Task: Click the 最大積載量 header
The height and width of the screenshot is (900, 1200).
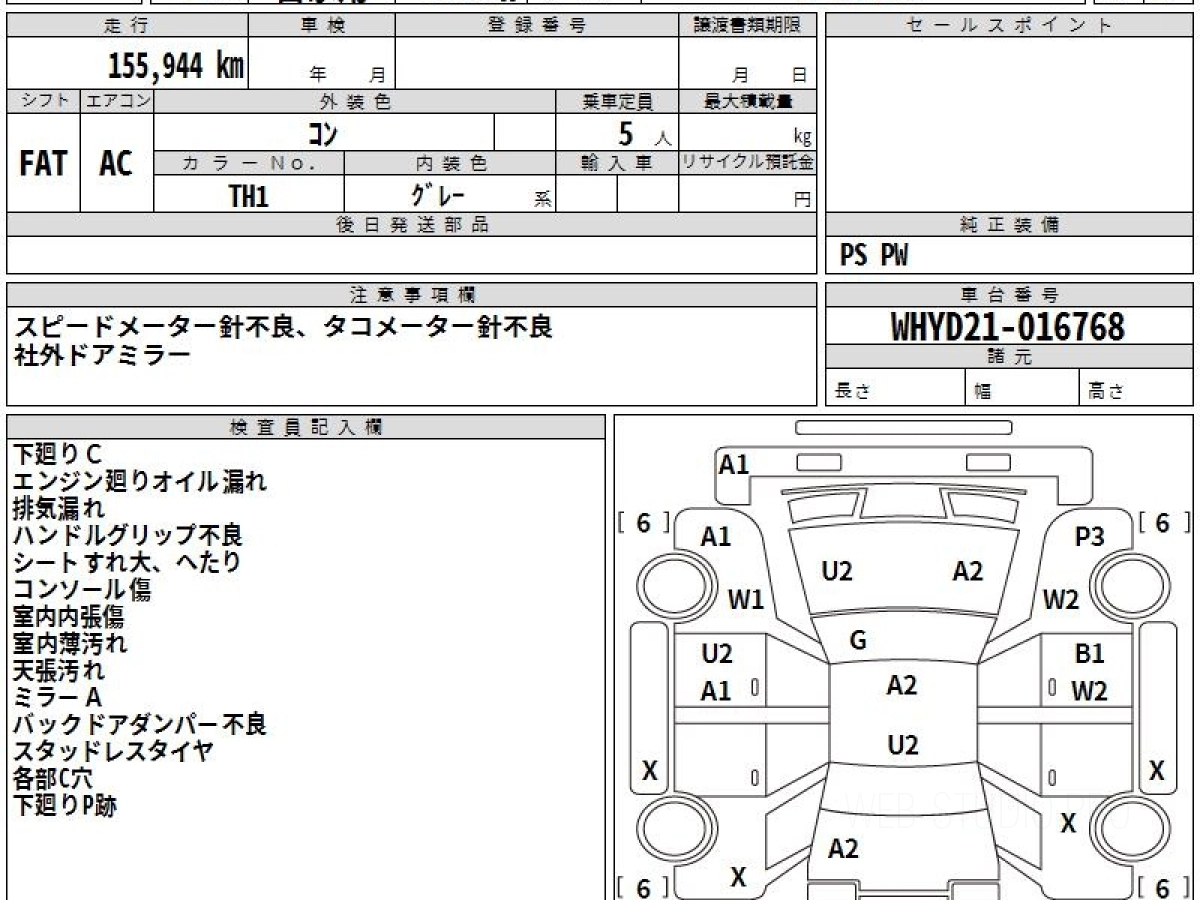Action: (747, 101)
